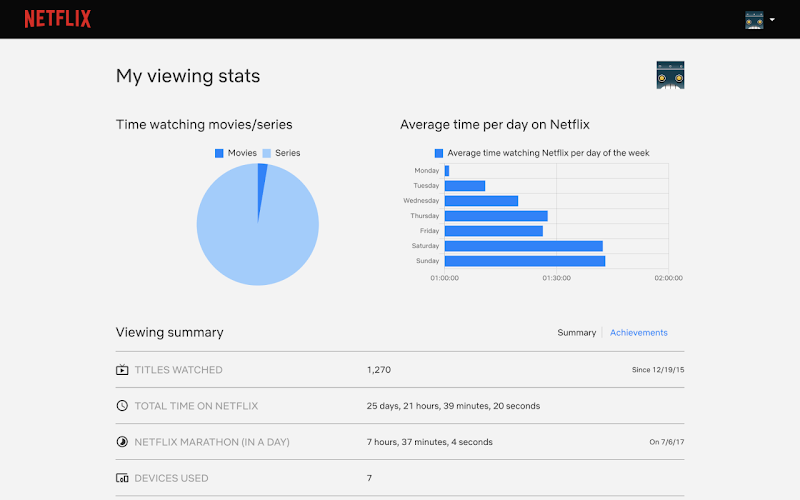800x500 pixels.
Task: Switch to the Summary tab
Action: [x=577, y=333]
